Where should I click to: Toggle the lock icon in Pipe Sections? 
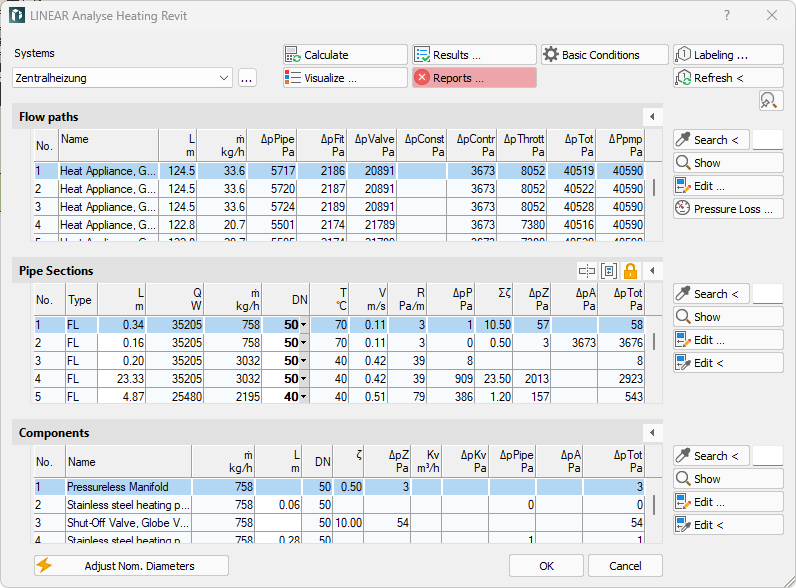(x=631, y=271)
